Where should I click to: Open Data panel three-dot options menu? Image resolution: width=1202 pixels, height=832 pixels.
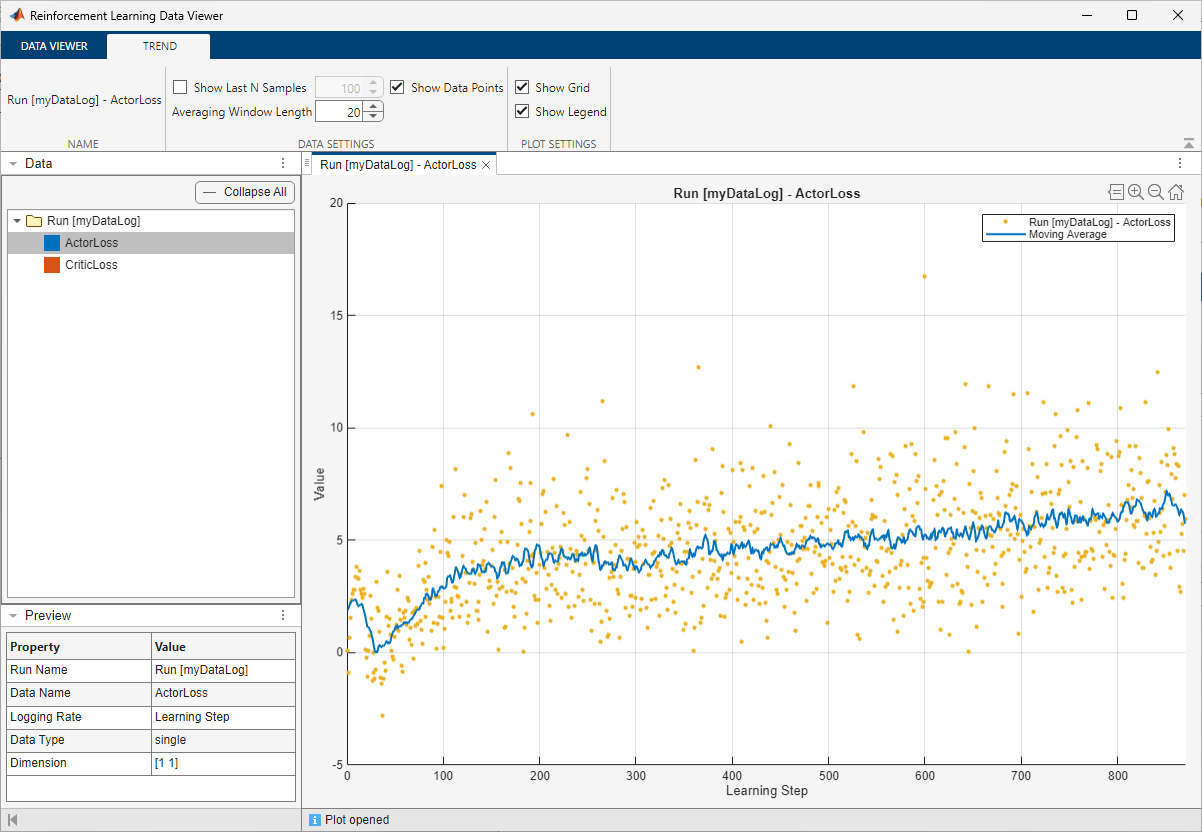(283, 163)
